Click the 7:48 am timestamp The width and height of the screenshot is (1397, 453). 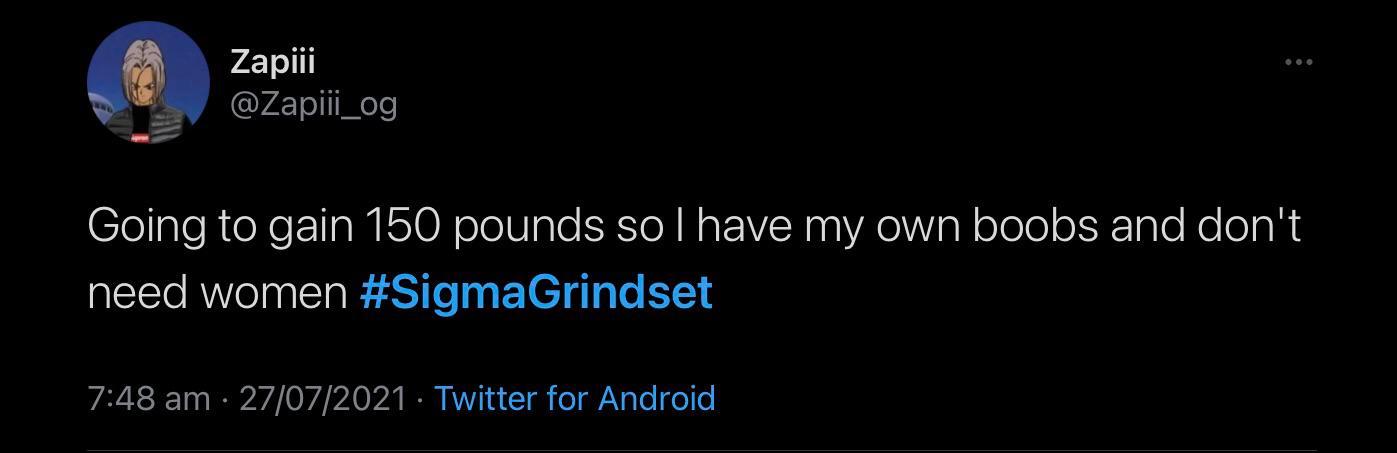tap(149, 398)
